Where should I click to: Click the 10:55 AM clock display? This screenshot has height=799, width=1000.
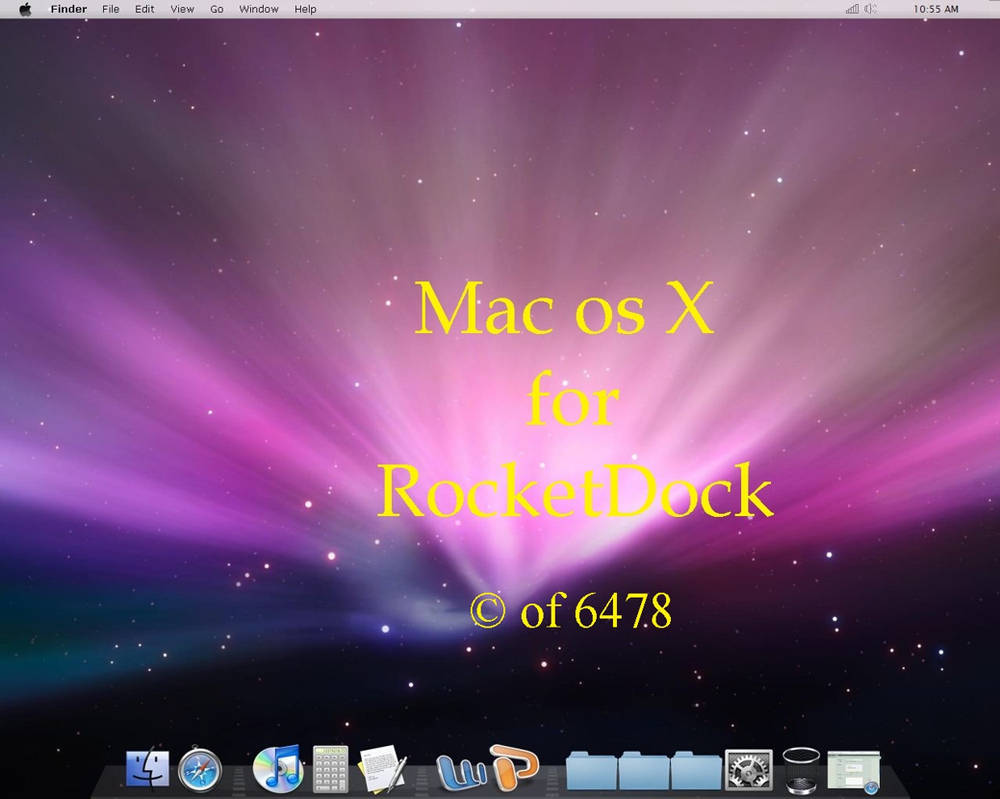[x=938, y=9]
